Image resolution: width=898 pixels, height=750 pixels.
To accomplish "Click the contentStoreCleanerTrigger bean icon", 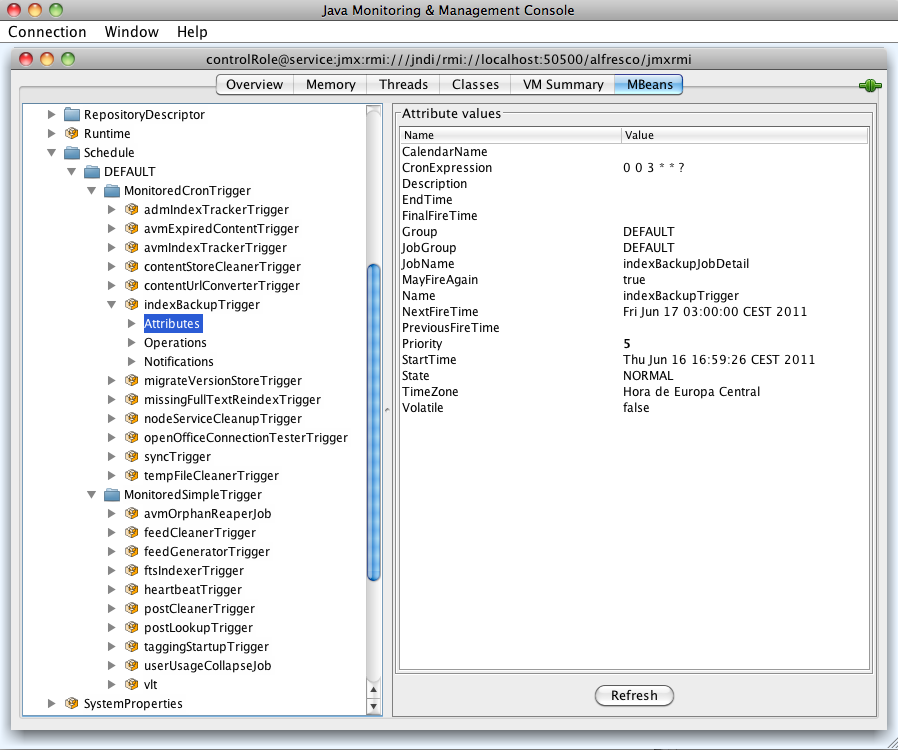I will point(132,266).
